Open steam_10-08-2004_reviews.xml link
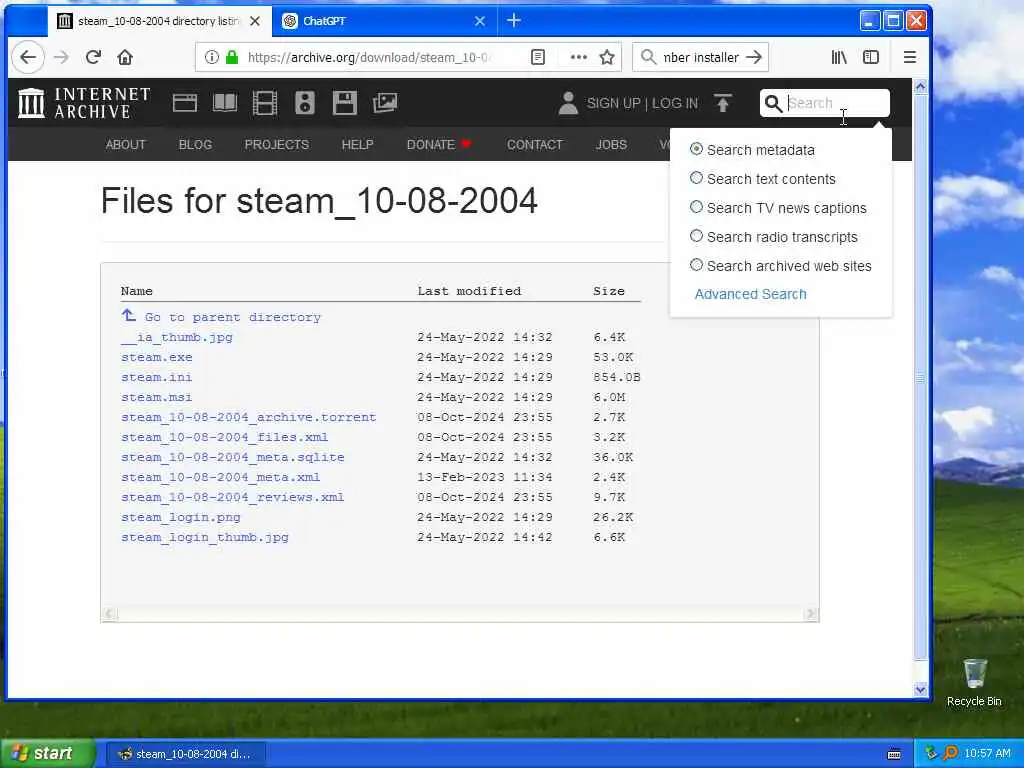The width and height of the screenshot is (1024, 768). coord(232,498)
